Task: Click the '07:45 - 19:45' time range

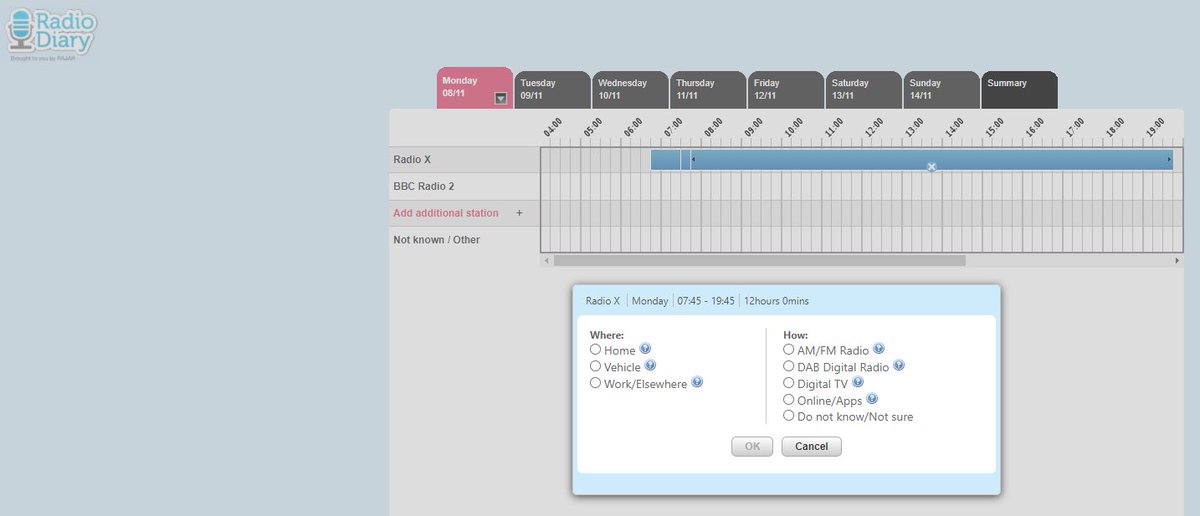Action: click(x=706, y=300)
